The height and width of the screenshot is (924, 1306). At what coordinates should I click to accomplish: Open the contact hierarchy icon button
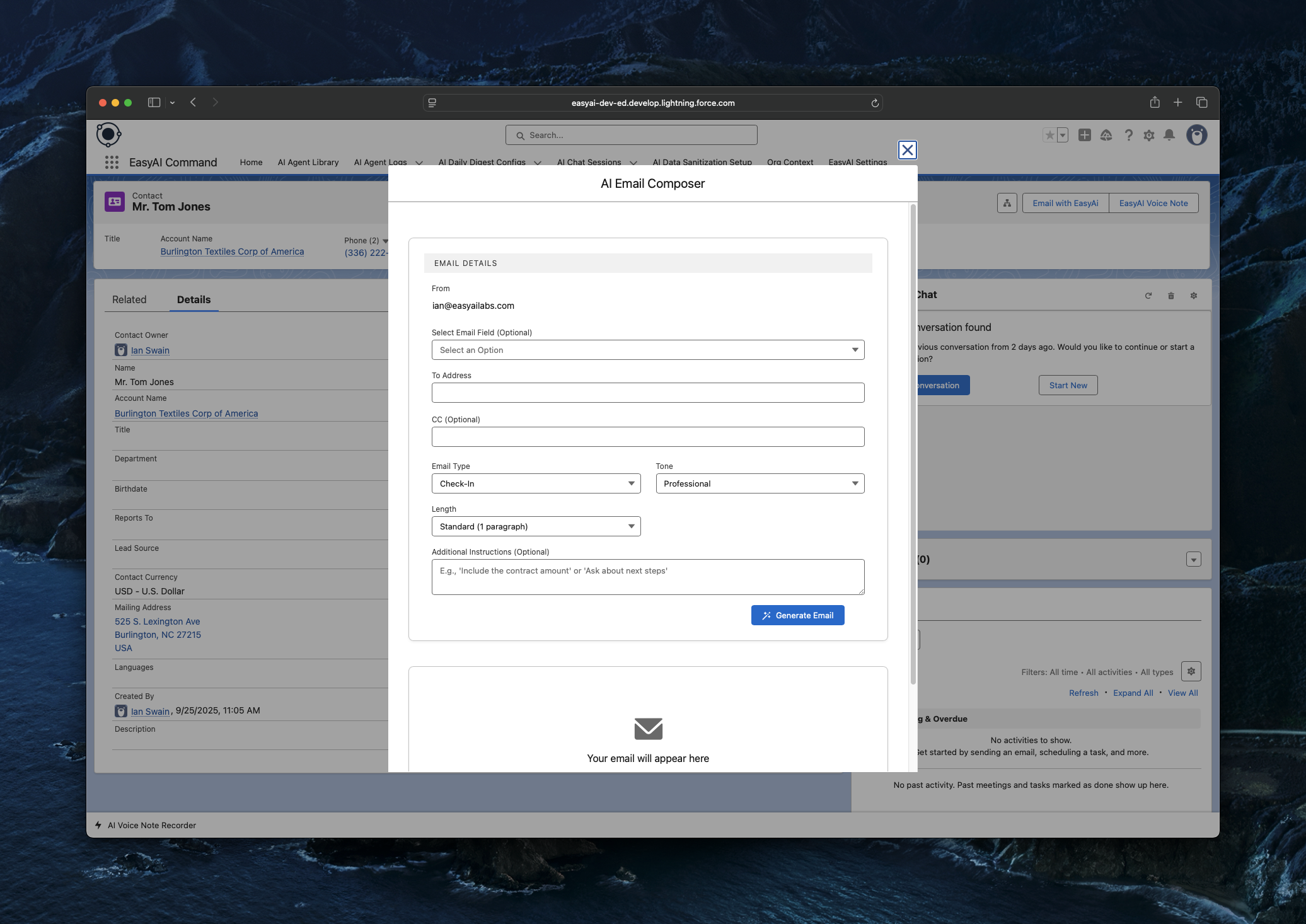pyautogui.click(x=1007, y=203)
